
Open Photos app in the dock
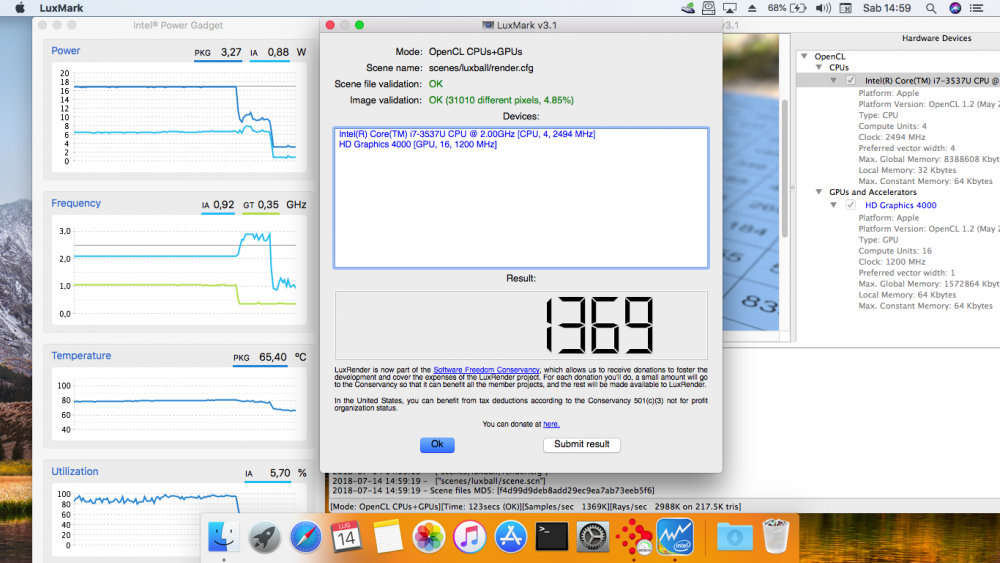(x=429, y=536)
